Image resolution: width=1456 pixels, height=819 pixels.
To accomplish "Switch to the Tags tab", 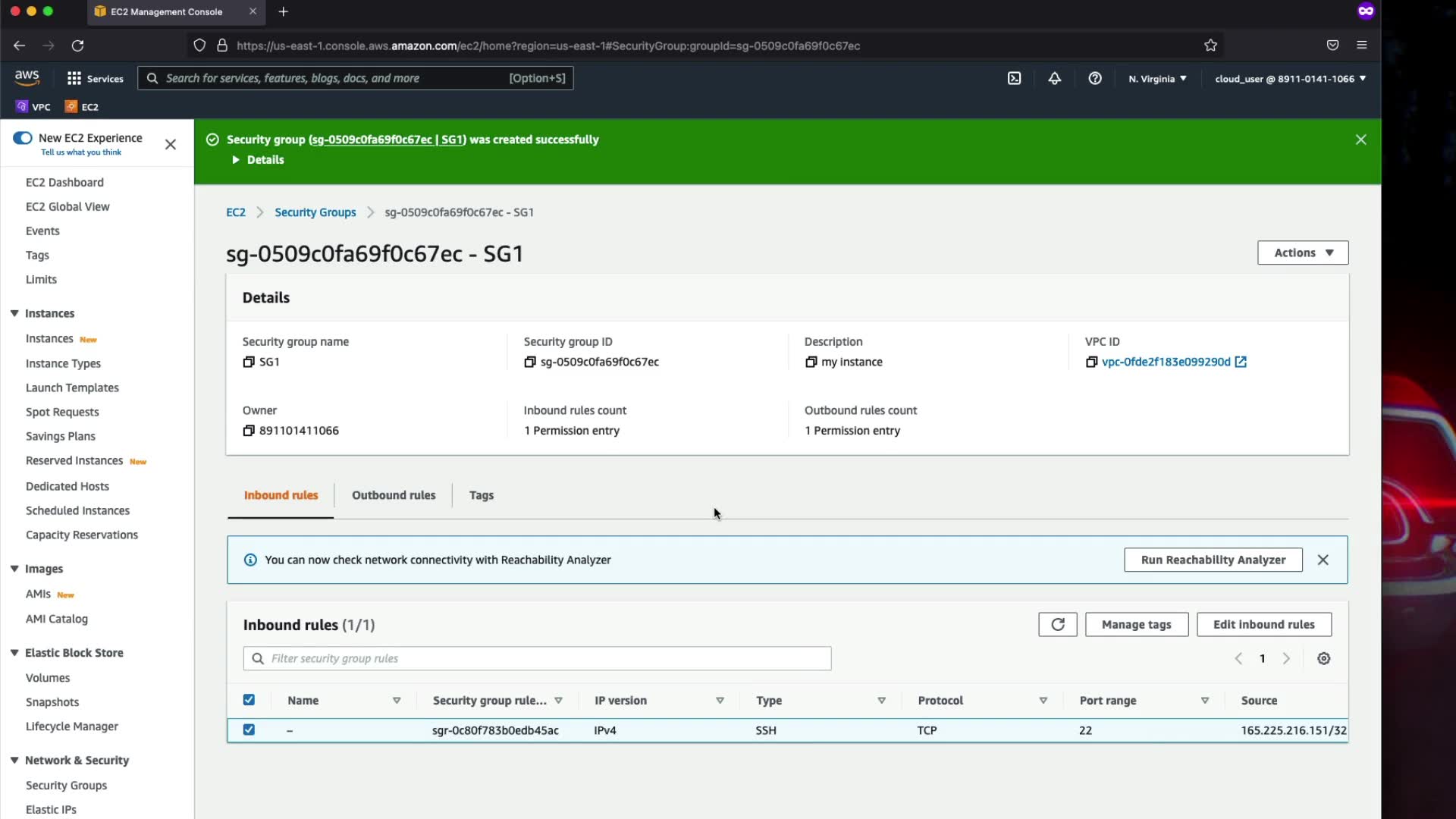I will click(481, 495).
